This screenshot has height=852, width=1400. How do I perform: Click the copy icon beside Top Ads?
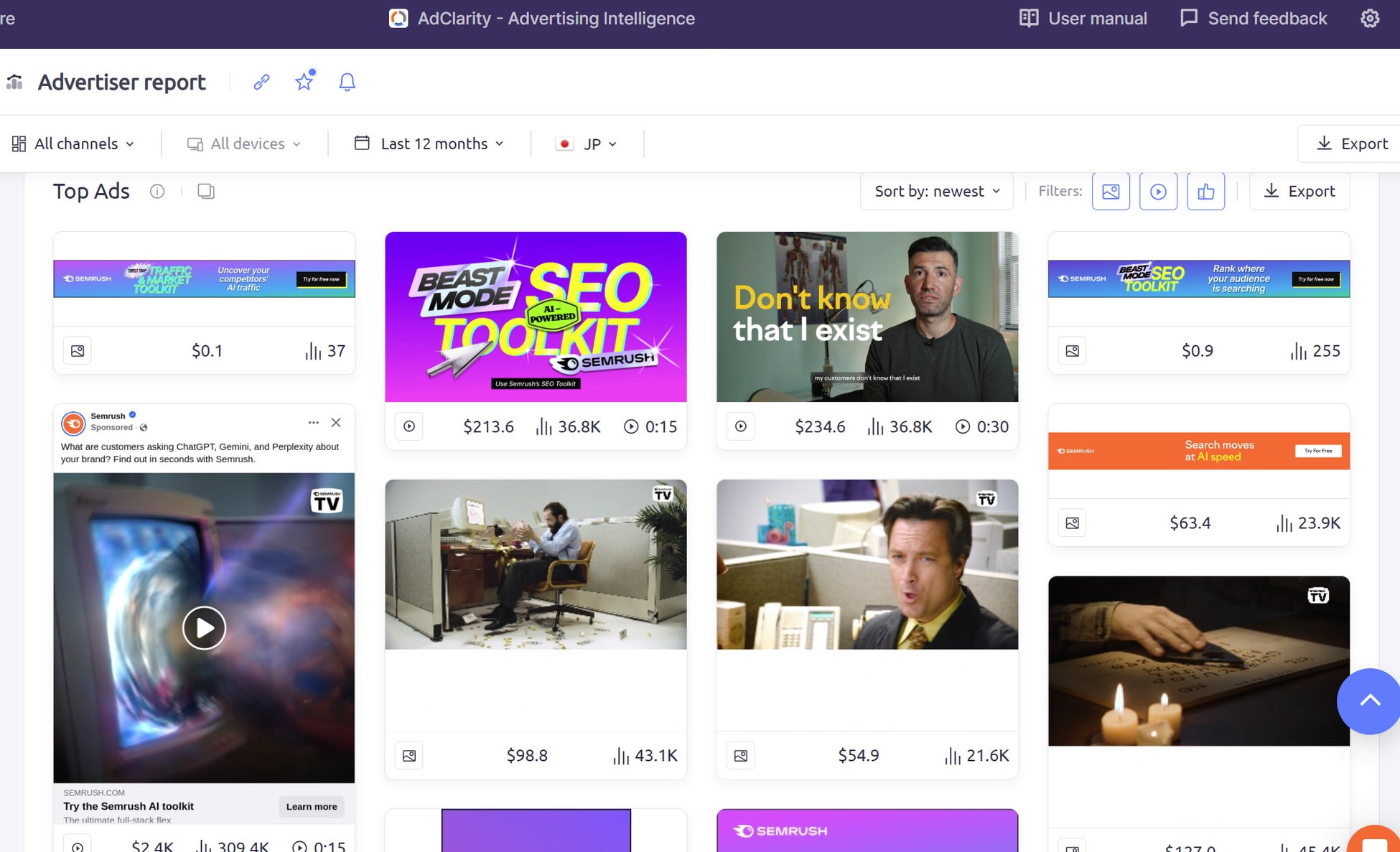pos(206,191)
